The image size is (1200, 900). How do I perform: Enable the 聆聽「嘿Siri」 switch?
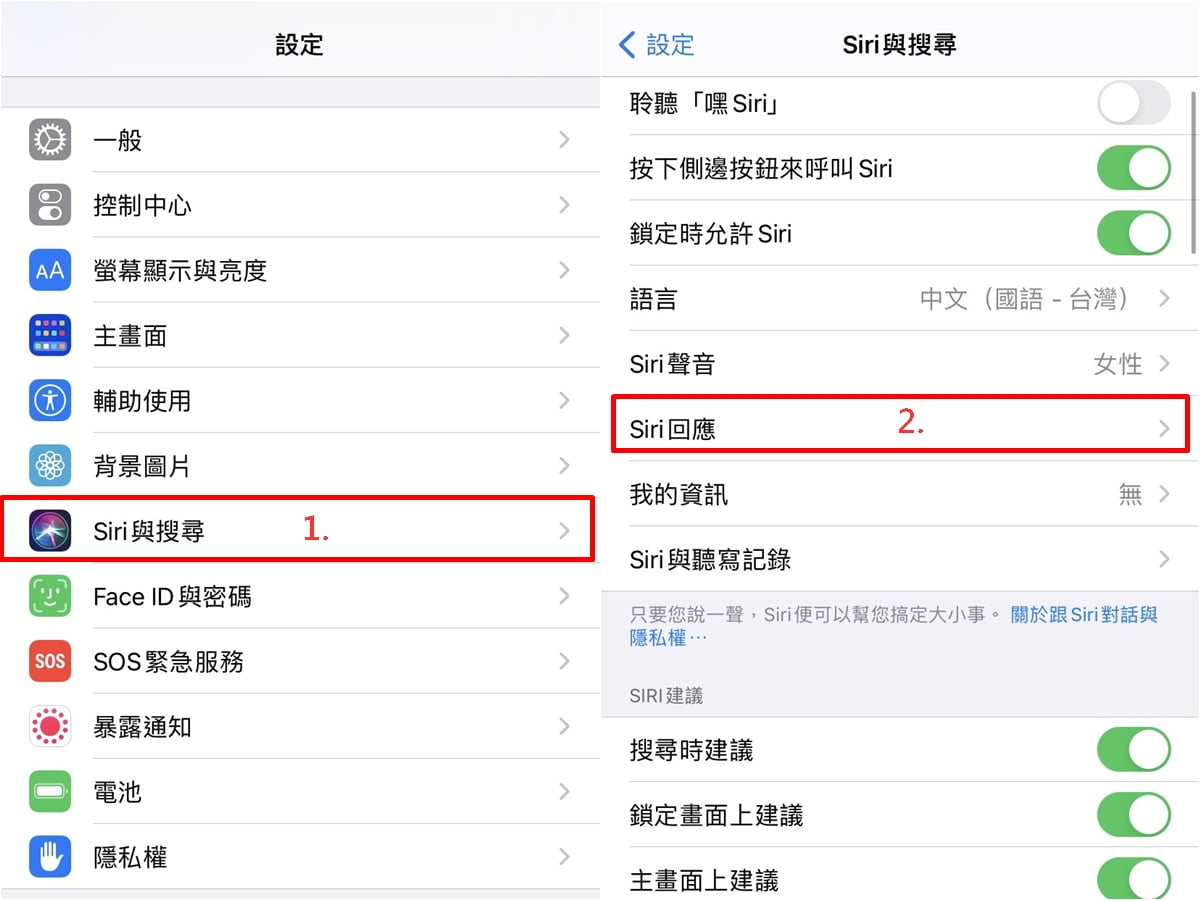tap(1134, 103)
